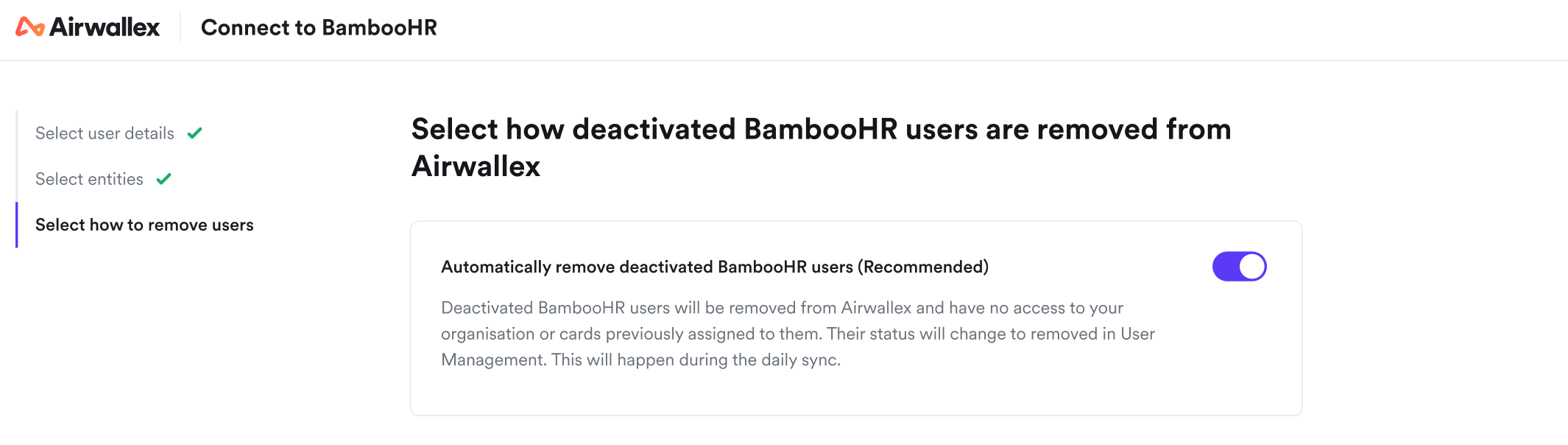This screenshot has height=445, width=1568.
Task: Click the '(Recommended)' text in the option label
Action: (923, 267)
